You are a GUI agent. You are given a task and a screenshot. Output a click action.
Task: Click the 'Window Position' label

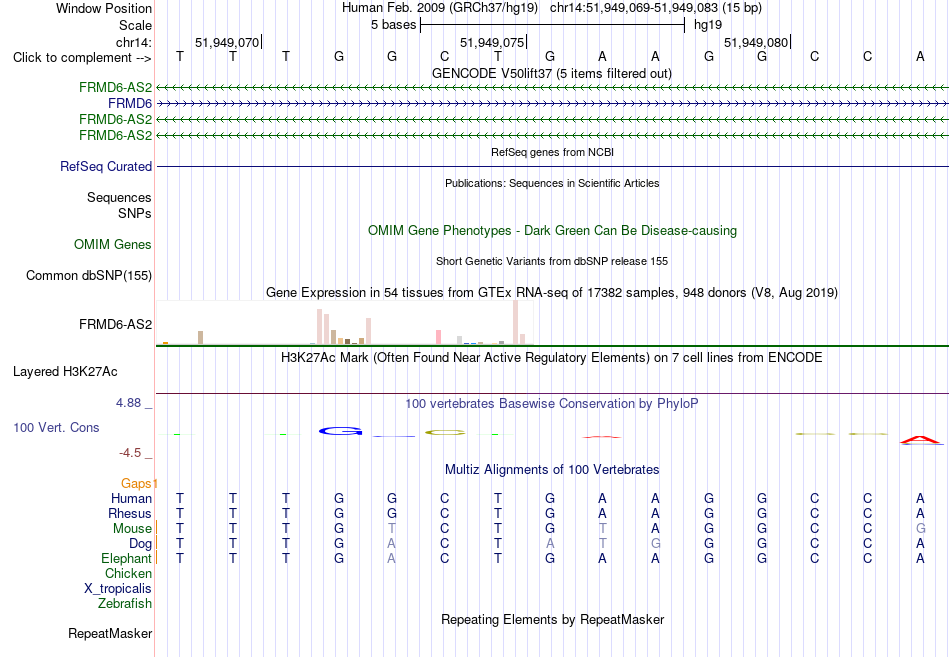pyautogui.click(x=104, y=8)
